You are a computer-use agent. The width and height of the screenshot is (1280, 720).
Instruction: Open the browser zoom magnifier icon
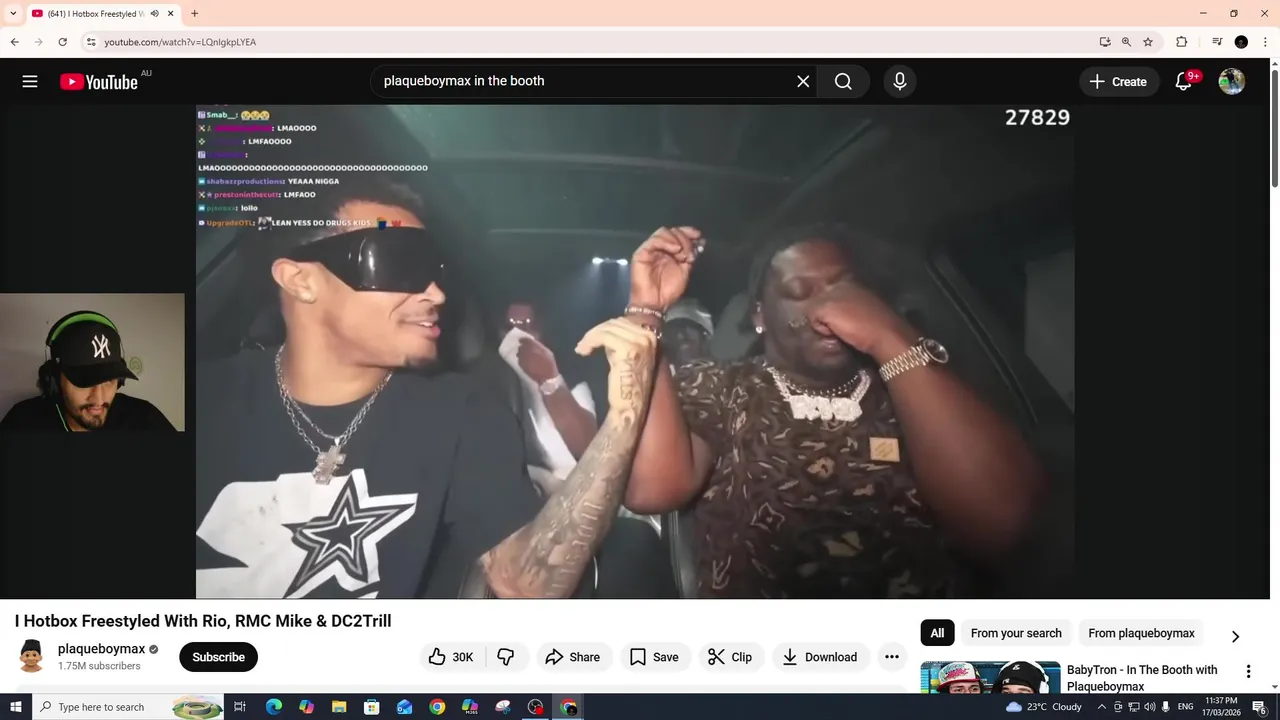tap(1126, 42)
